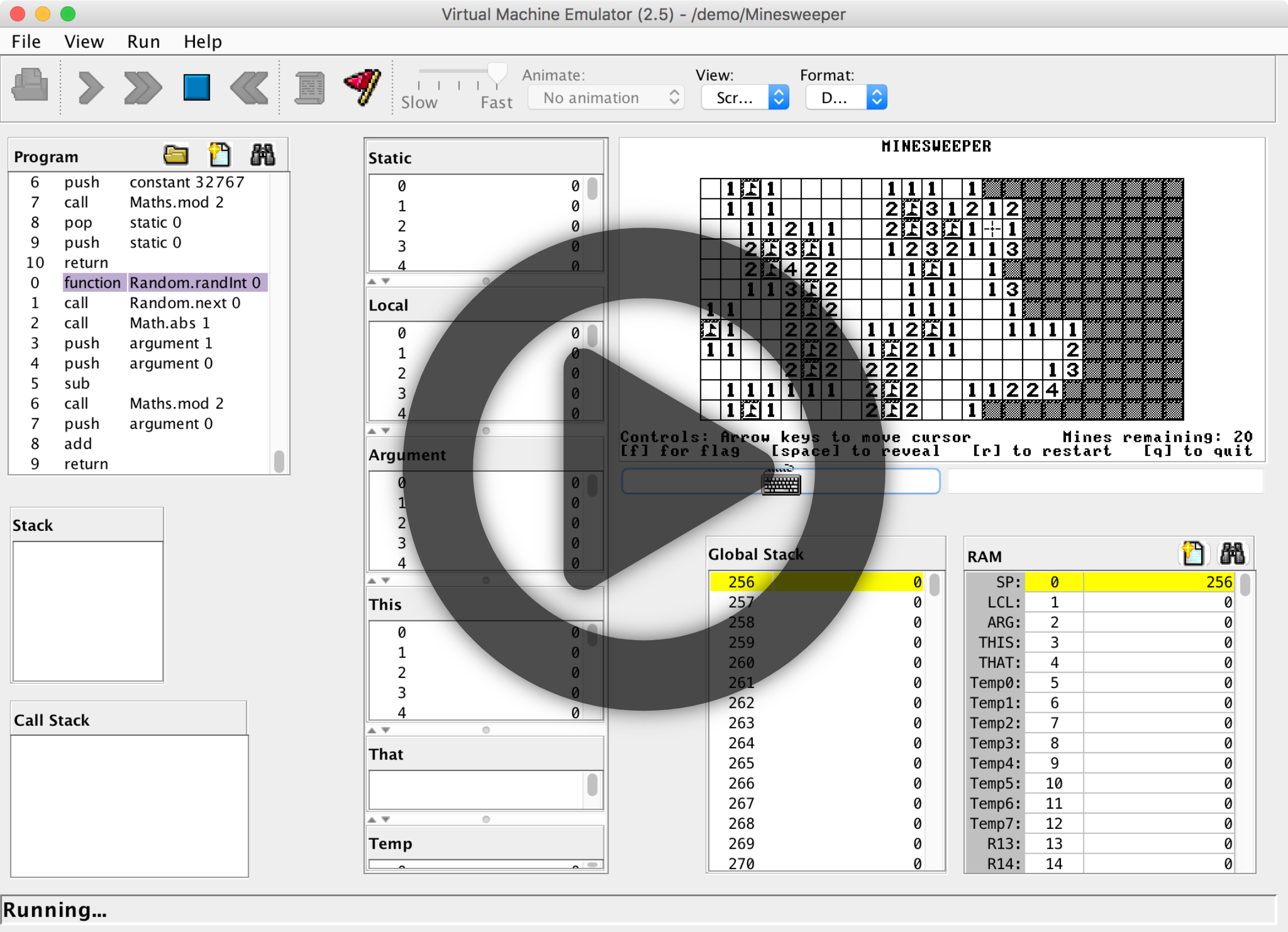Click the large center play overlay button
The width and height of the screenshot is (1288, 932).
pyautogui.click(x=643, y=469)
